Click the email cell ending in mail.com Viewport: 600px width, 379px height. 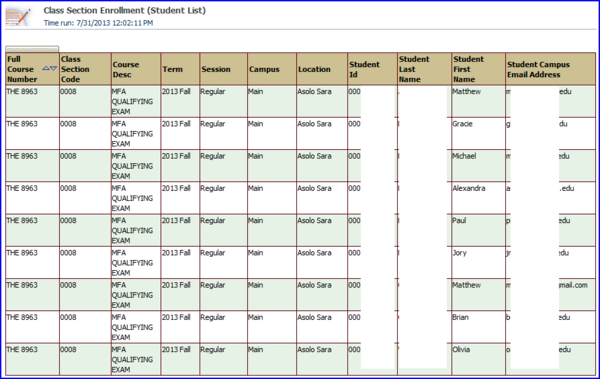550,294
